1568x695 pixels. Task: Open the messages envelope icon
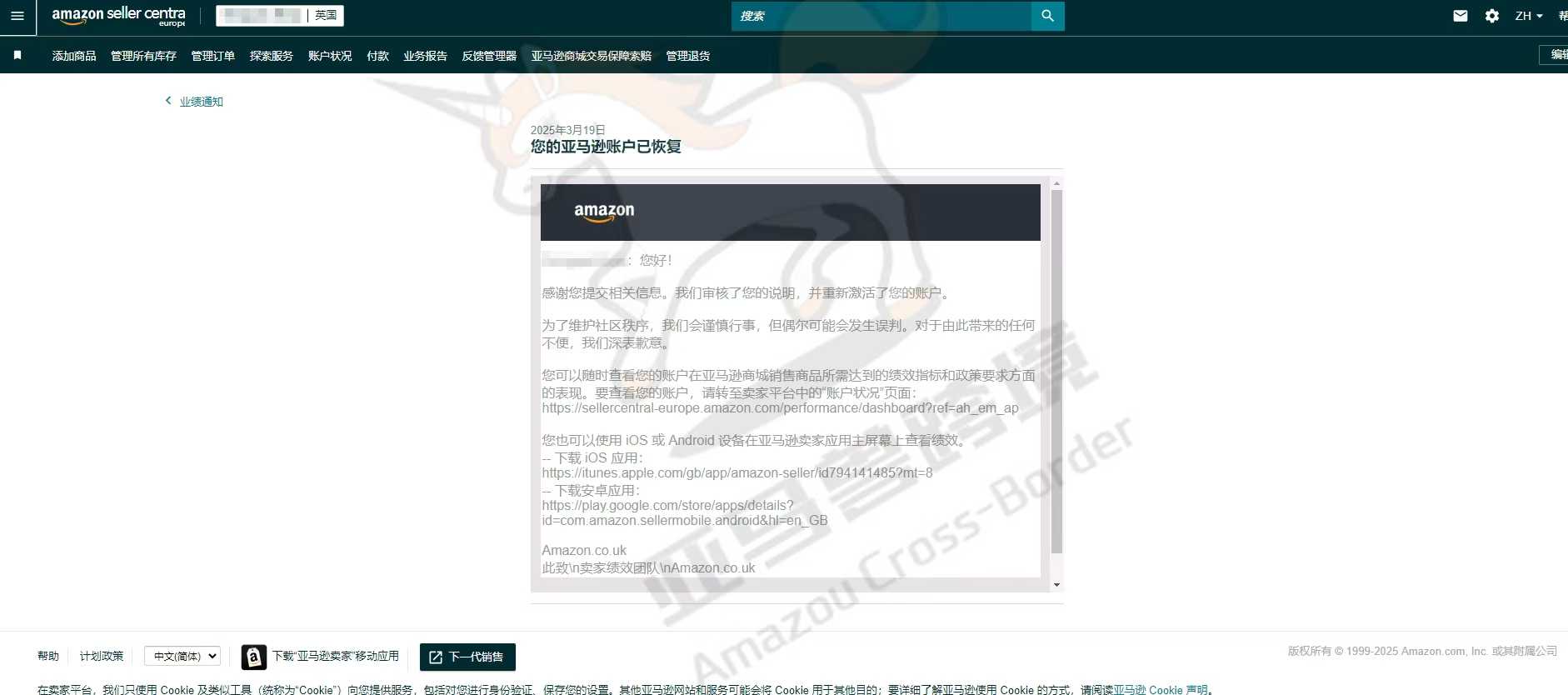[1461, 16]
